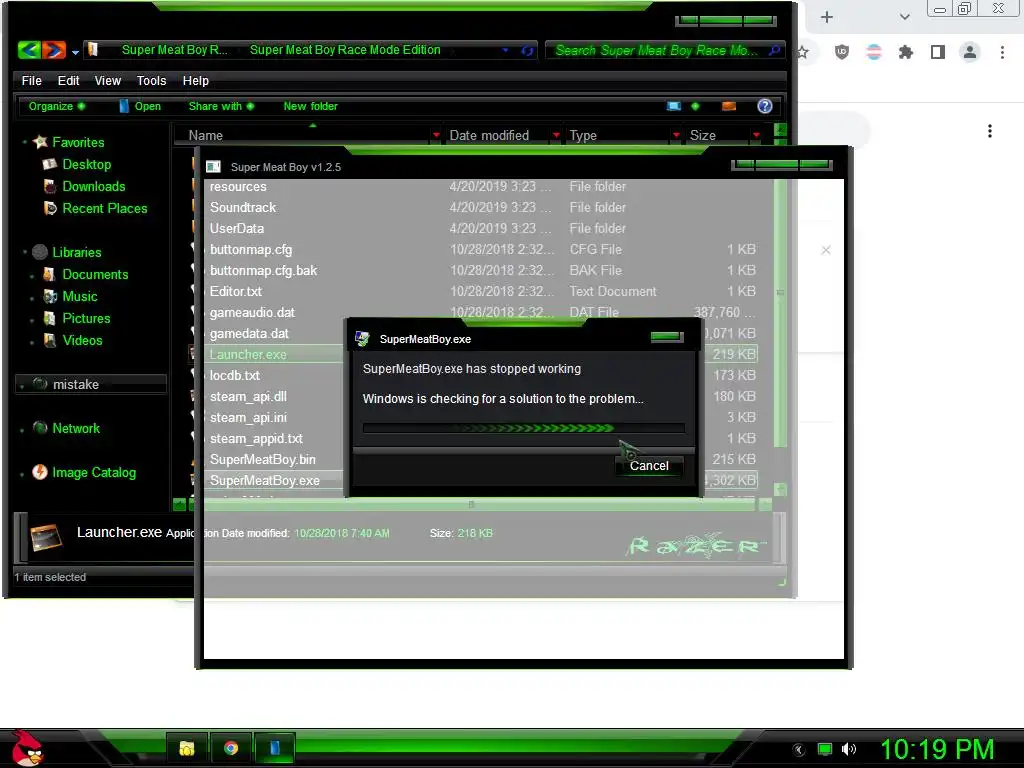Click the Open toolbar button
Viewport: 1024px width, 768px height.
pos(140,106)
